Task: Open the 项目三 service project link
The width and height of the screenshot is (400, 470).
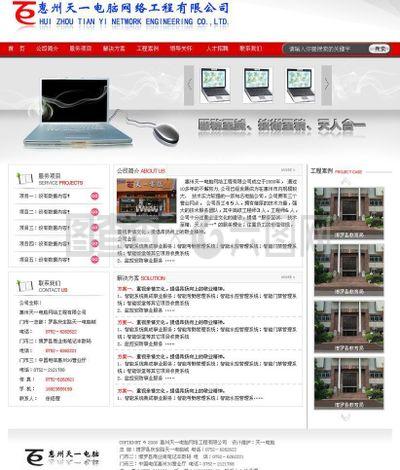Action: (44, 228)
